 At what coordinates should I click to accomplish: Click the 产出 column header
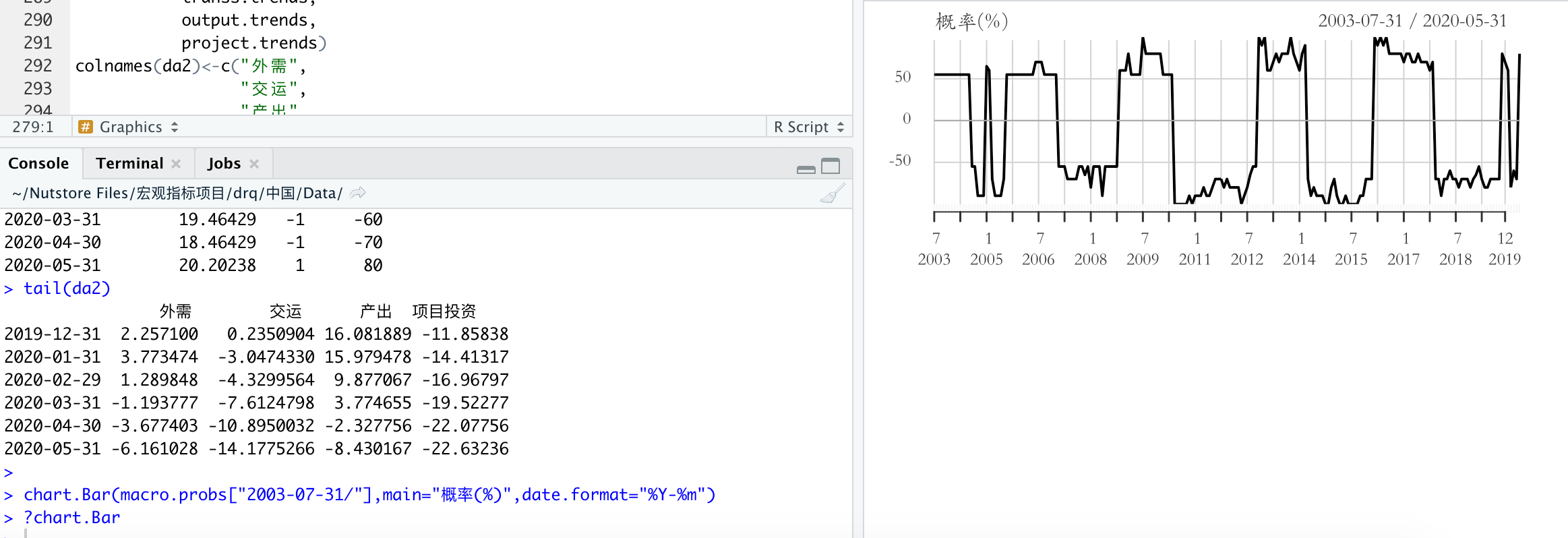375,311
